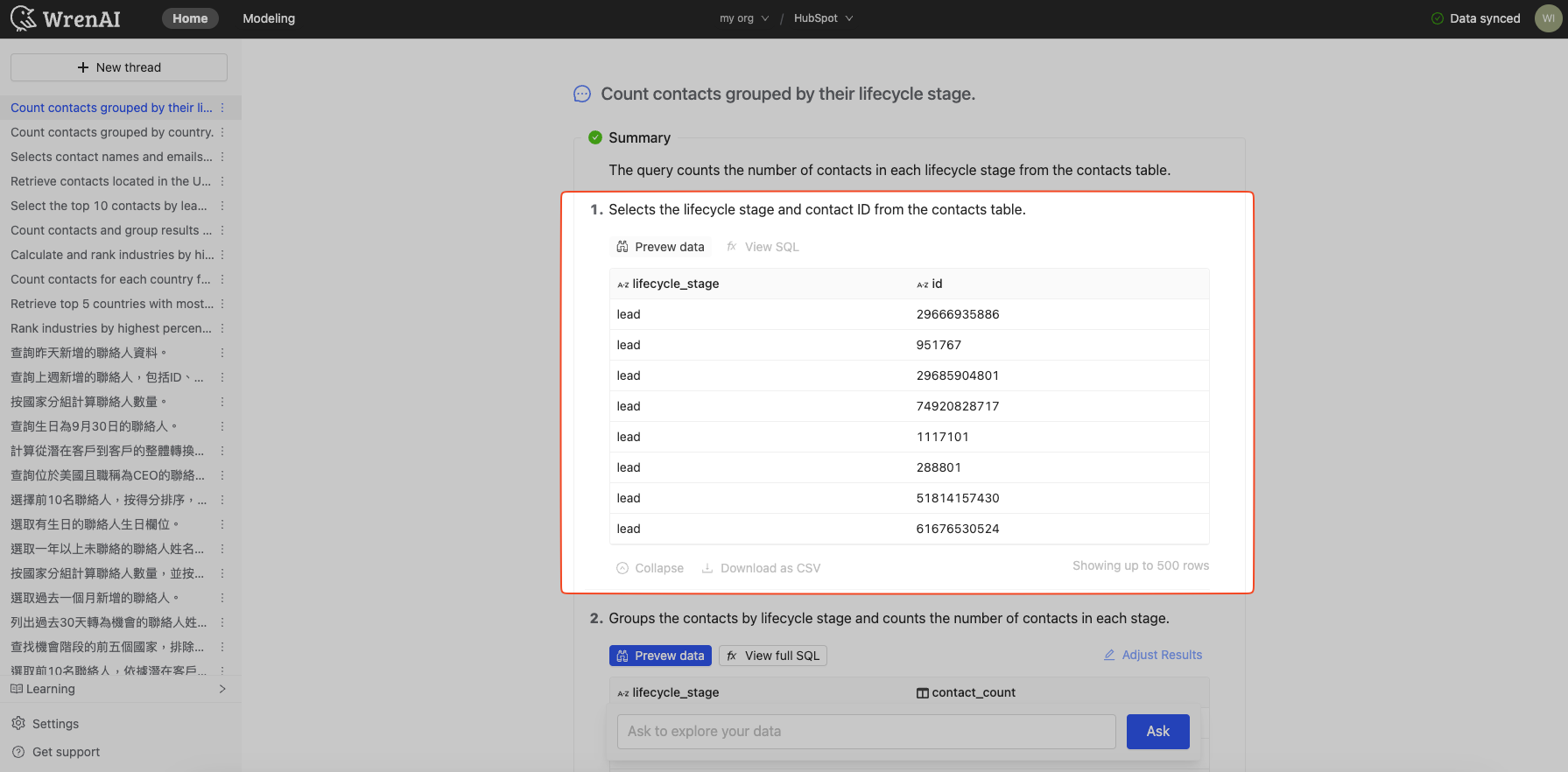Open more options for 'Calculate and rank industries' thread
The height and width of the screenshot is (772, 1568).
point(222,255)
